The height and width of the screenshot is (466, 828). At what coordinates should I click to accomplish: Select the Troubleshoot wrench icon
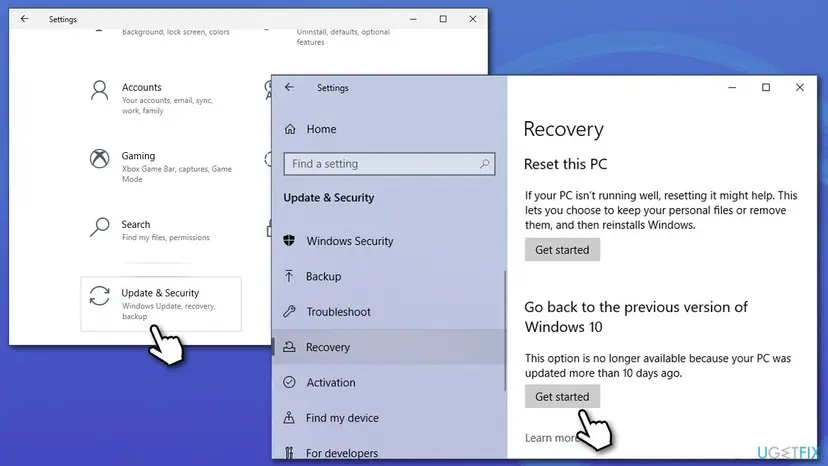click(289, 311)
